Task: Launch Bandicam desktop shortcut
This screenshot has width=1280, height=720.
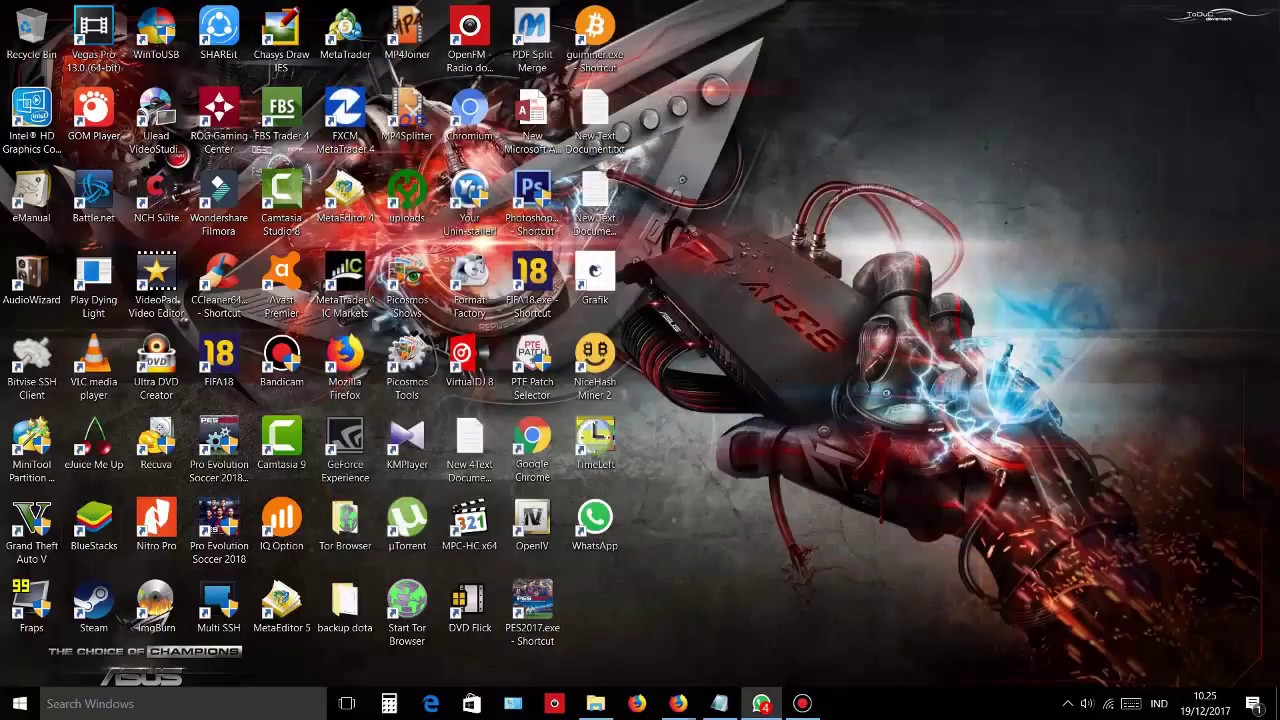Action: point(281,361)
